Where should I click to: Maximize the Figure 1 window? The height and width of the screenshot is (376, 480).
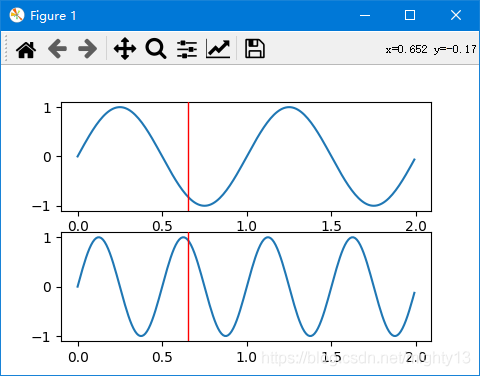coord(410,15)
